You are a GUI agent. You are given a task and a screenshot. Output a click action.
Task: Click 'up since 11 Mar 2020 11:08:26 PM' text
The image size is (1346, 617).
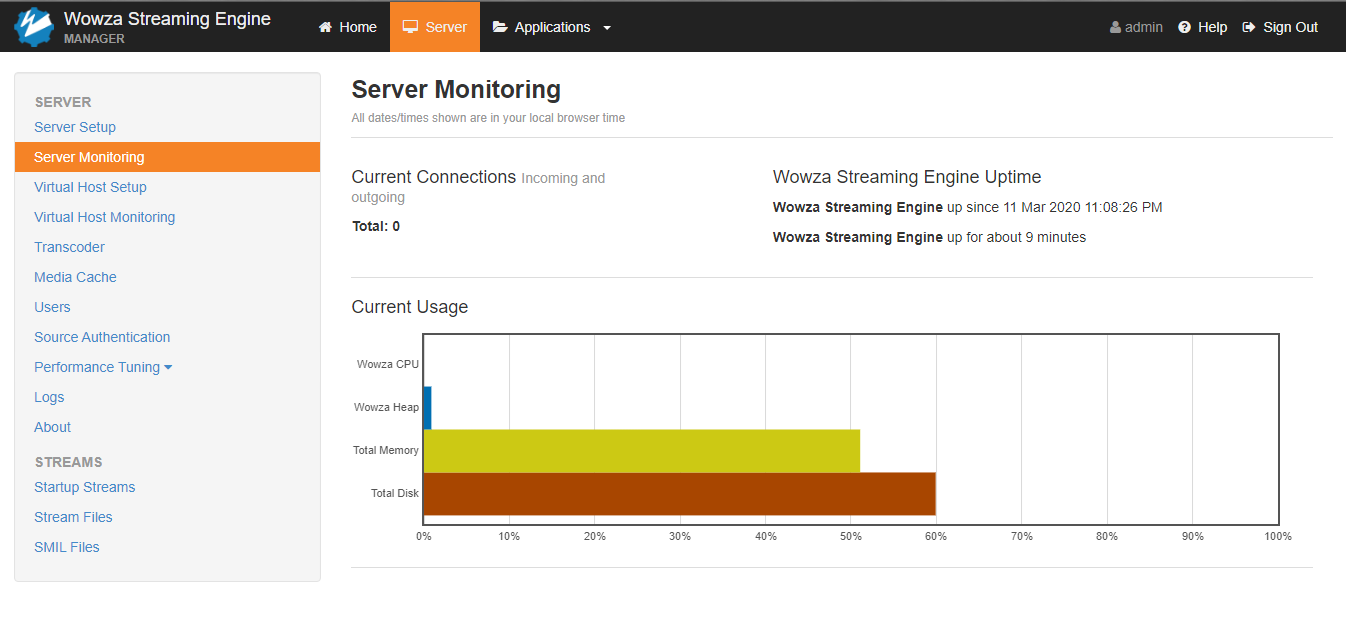tap(1054, 207)
